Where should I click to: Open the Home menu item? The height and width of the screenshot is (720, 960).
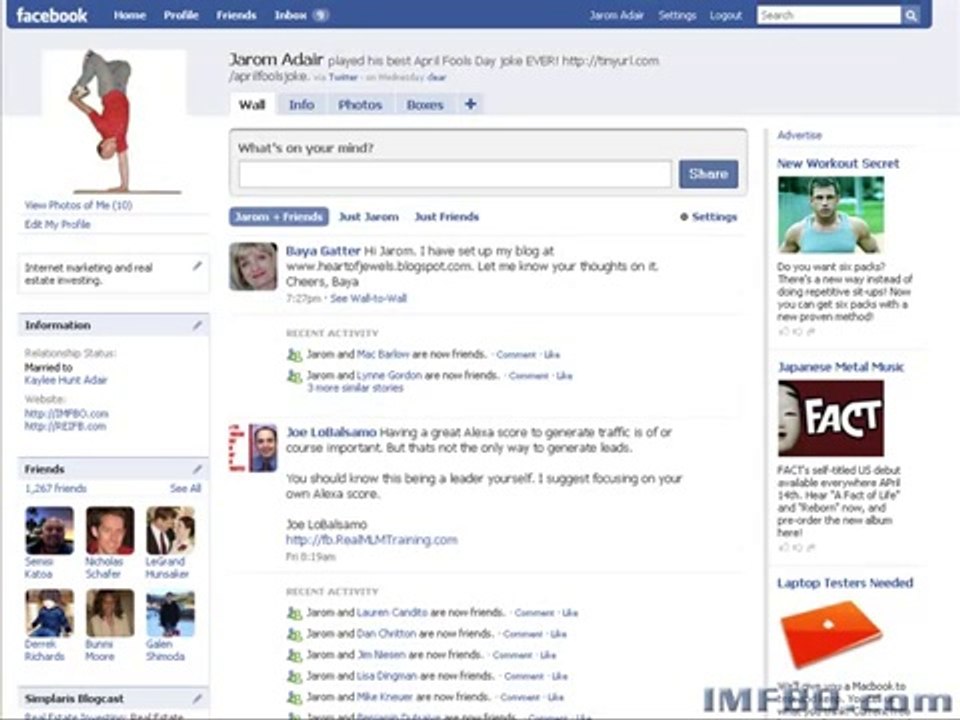click(x=130, y=15)
